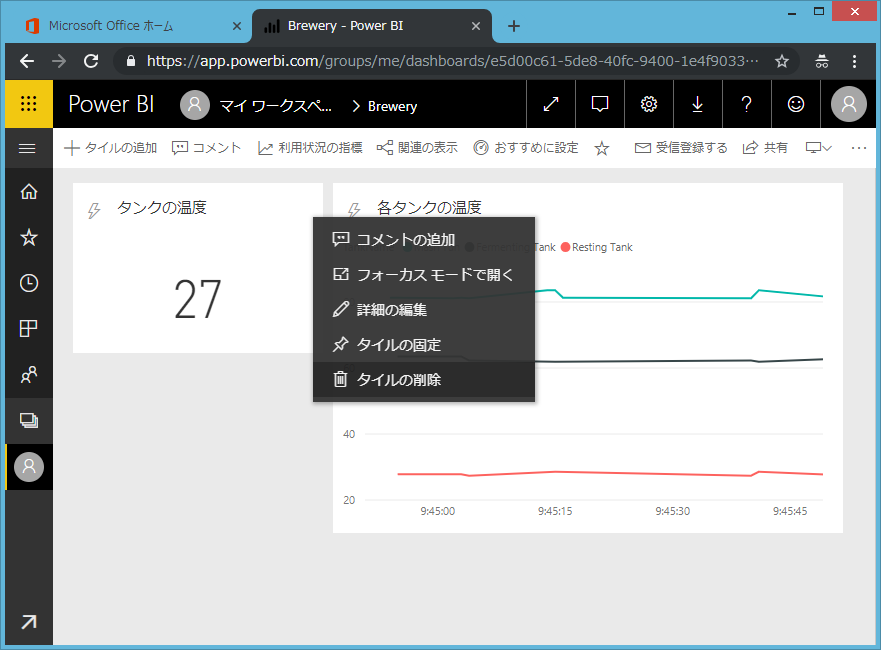The height and width of the screenshot is (650, 881).
Task: Click the Resting Tank legend label
Action: point(602,247)
